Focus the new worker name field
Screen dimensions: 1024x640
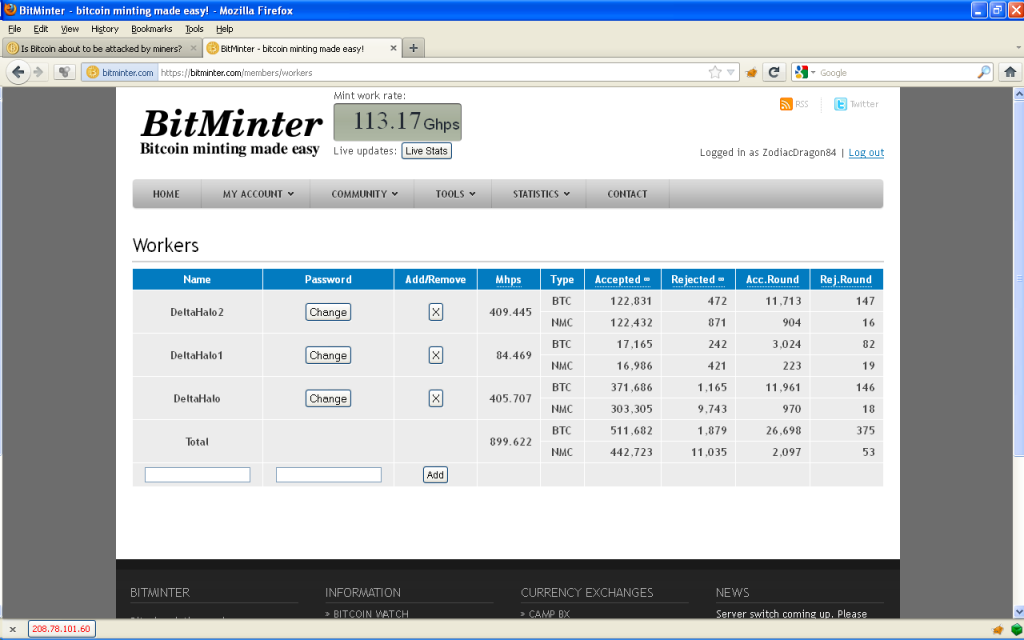197,475
